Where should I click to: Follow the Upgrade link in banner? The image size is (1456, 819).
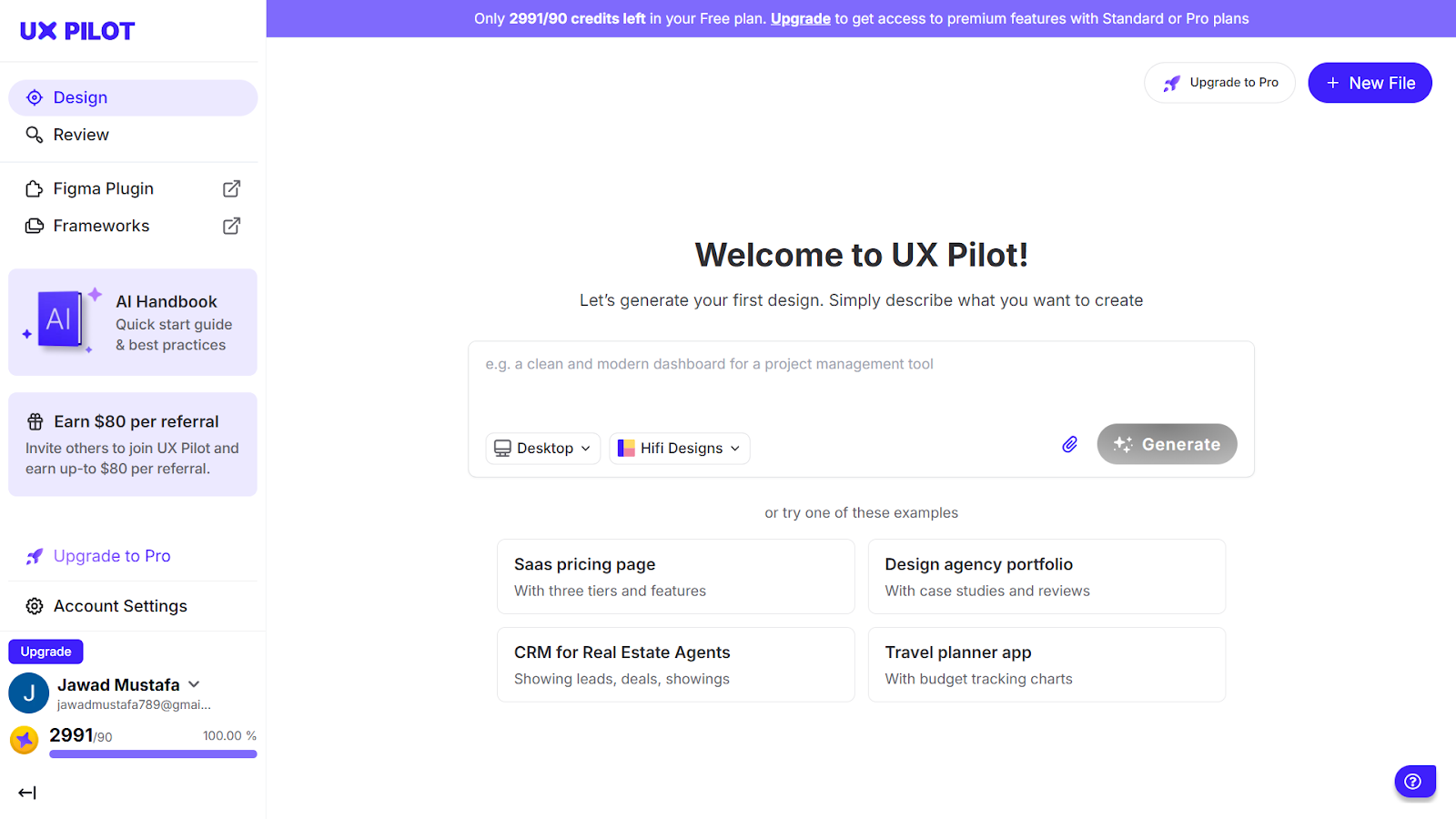click(800, 18)
